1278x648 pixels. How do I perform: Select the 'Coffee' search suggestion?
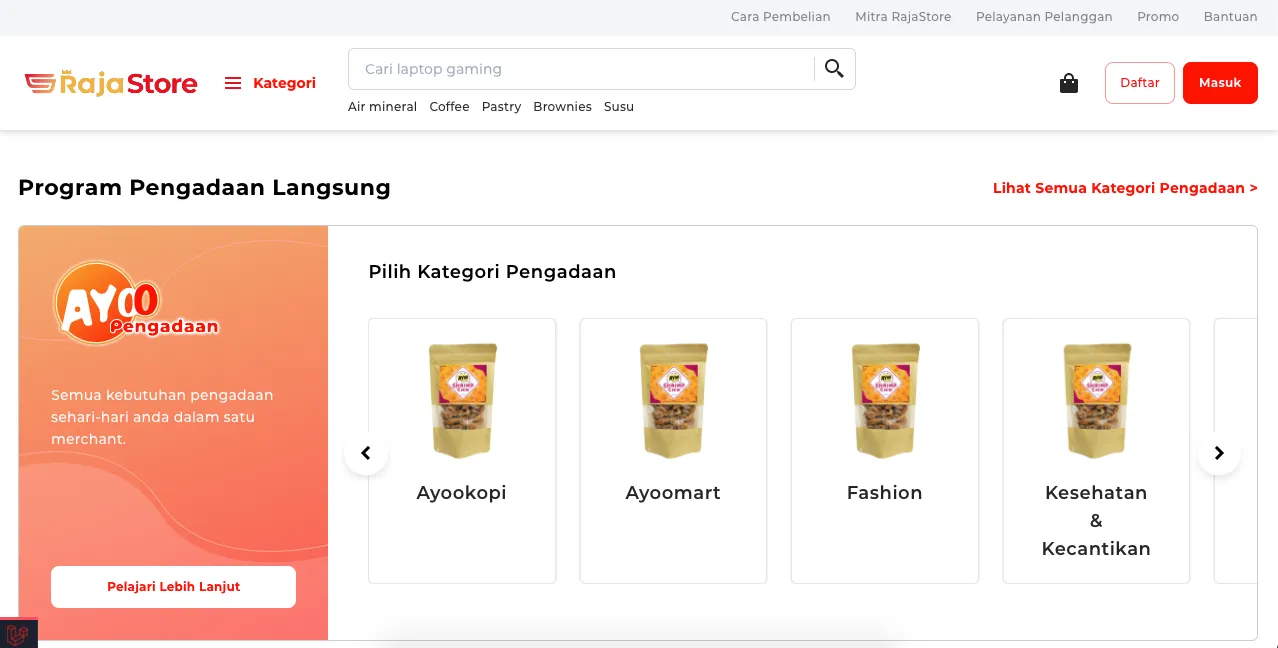(449, 107)
